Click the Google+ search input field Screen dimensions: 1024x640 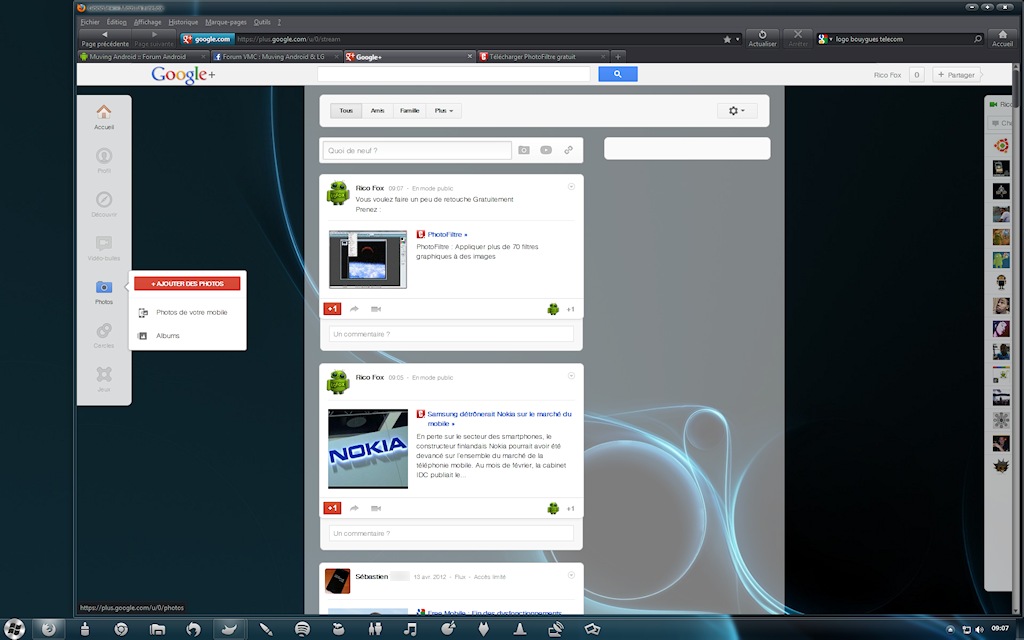[x=454, y=74]
